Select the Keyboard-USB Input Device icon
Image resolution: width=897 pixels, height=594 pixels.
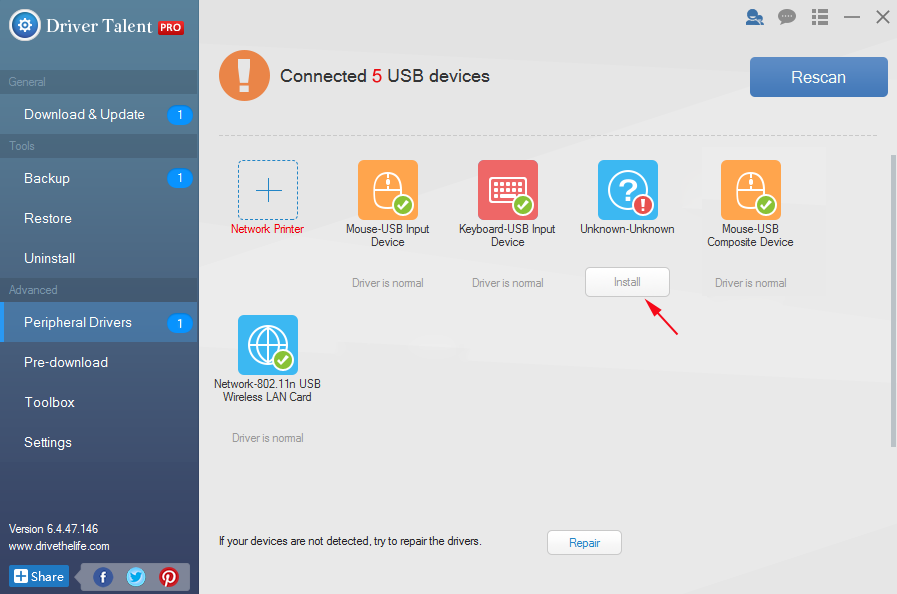pos(507,190)
